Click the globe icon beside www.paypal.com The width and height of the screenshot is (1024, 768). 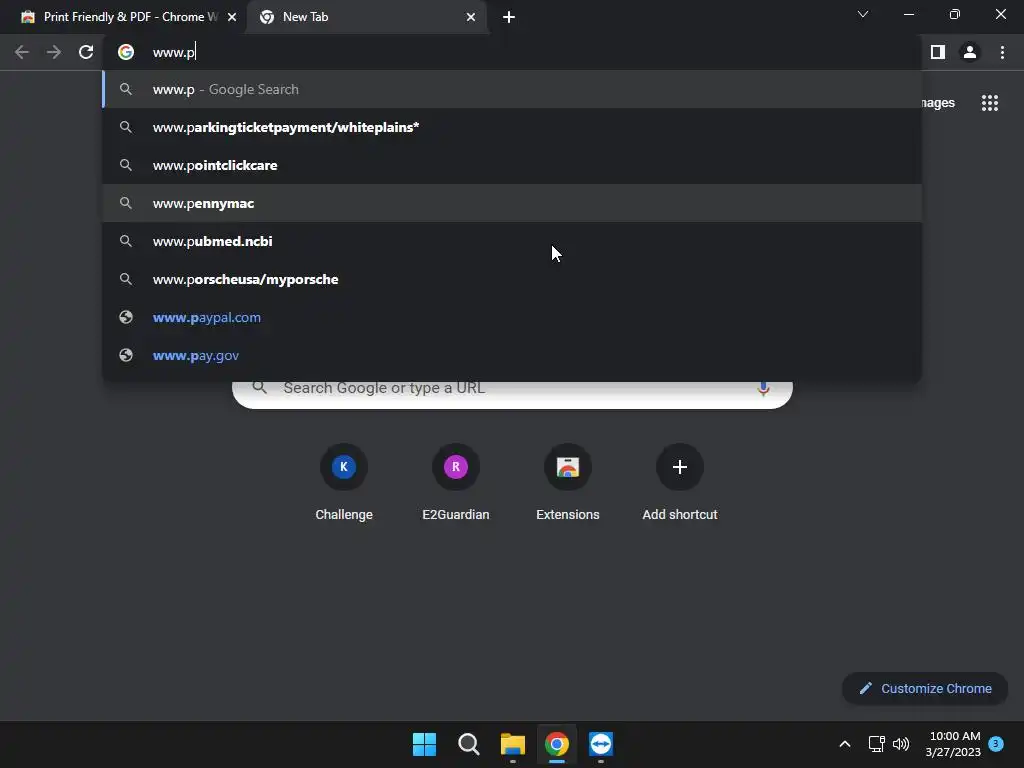[126, 317]
